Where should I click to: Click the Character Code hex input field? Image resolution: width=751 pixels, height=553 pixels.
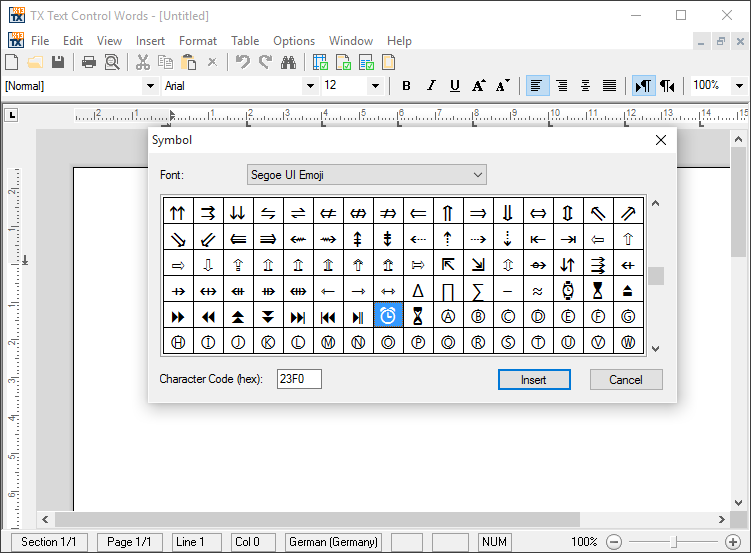point(299,380)
